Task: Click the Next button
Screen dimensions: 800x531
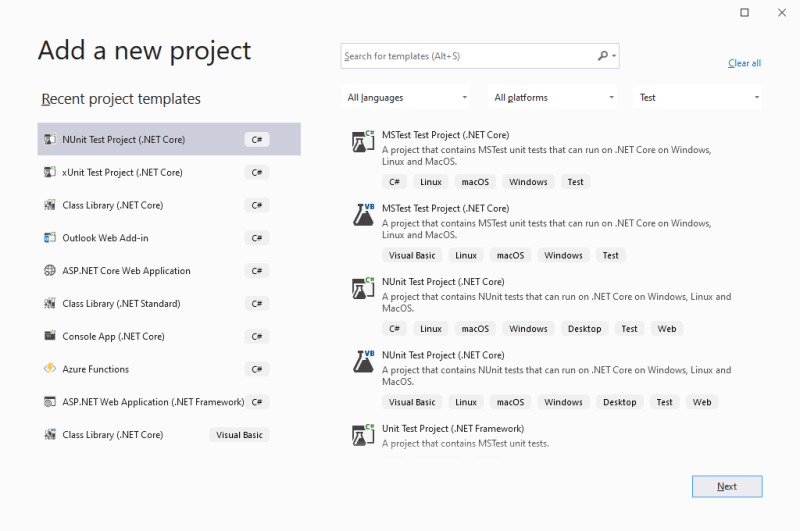Action: click(727, 487)
